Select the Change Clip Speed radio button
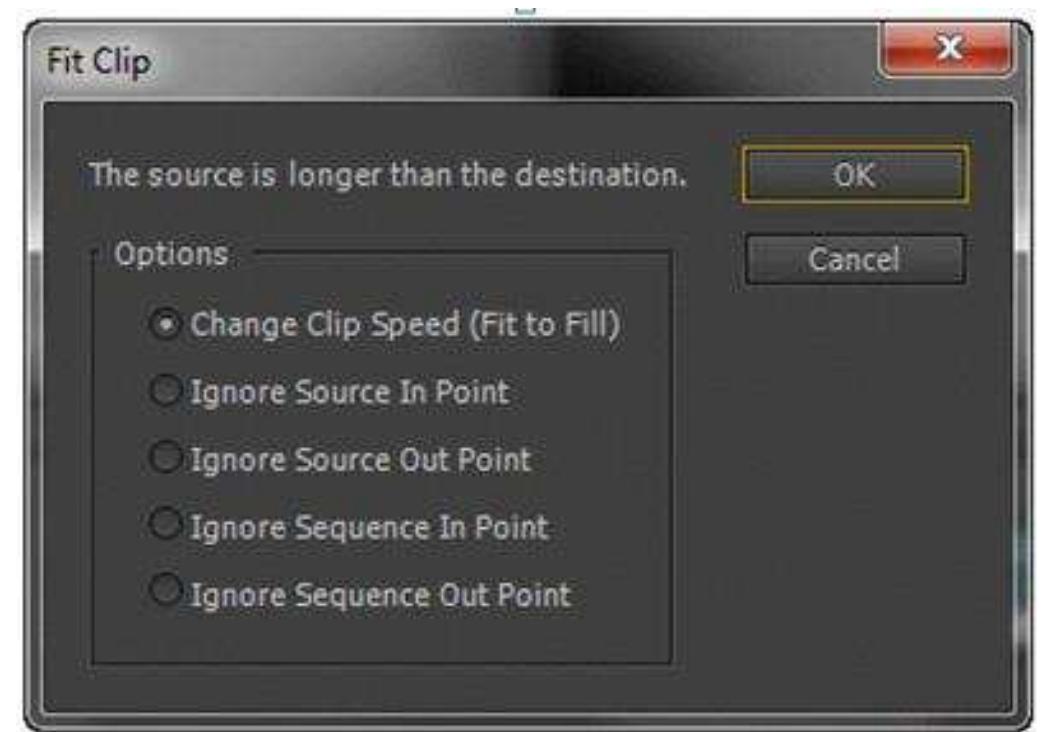1047x732 pixels. (x=166, y=325)
